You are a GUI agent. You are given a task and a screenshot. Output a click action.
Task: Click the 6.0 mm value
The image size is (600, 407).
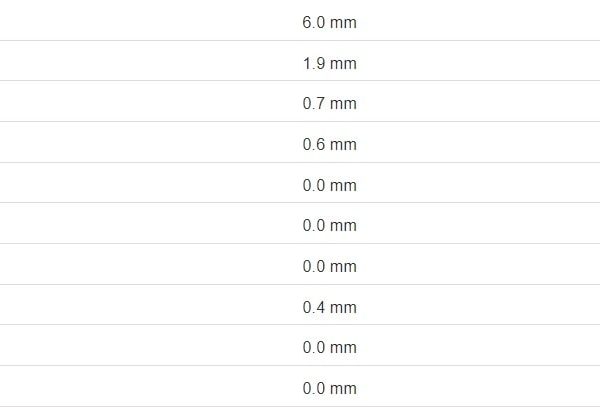[x=329, y=23]
